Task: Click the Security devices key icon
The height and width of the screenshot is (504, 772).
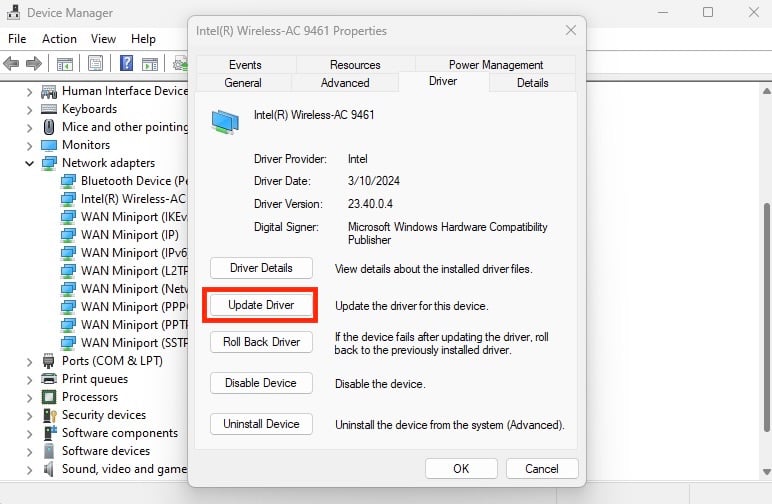Action: (x=50, y=415)
